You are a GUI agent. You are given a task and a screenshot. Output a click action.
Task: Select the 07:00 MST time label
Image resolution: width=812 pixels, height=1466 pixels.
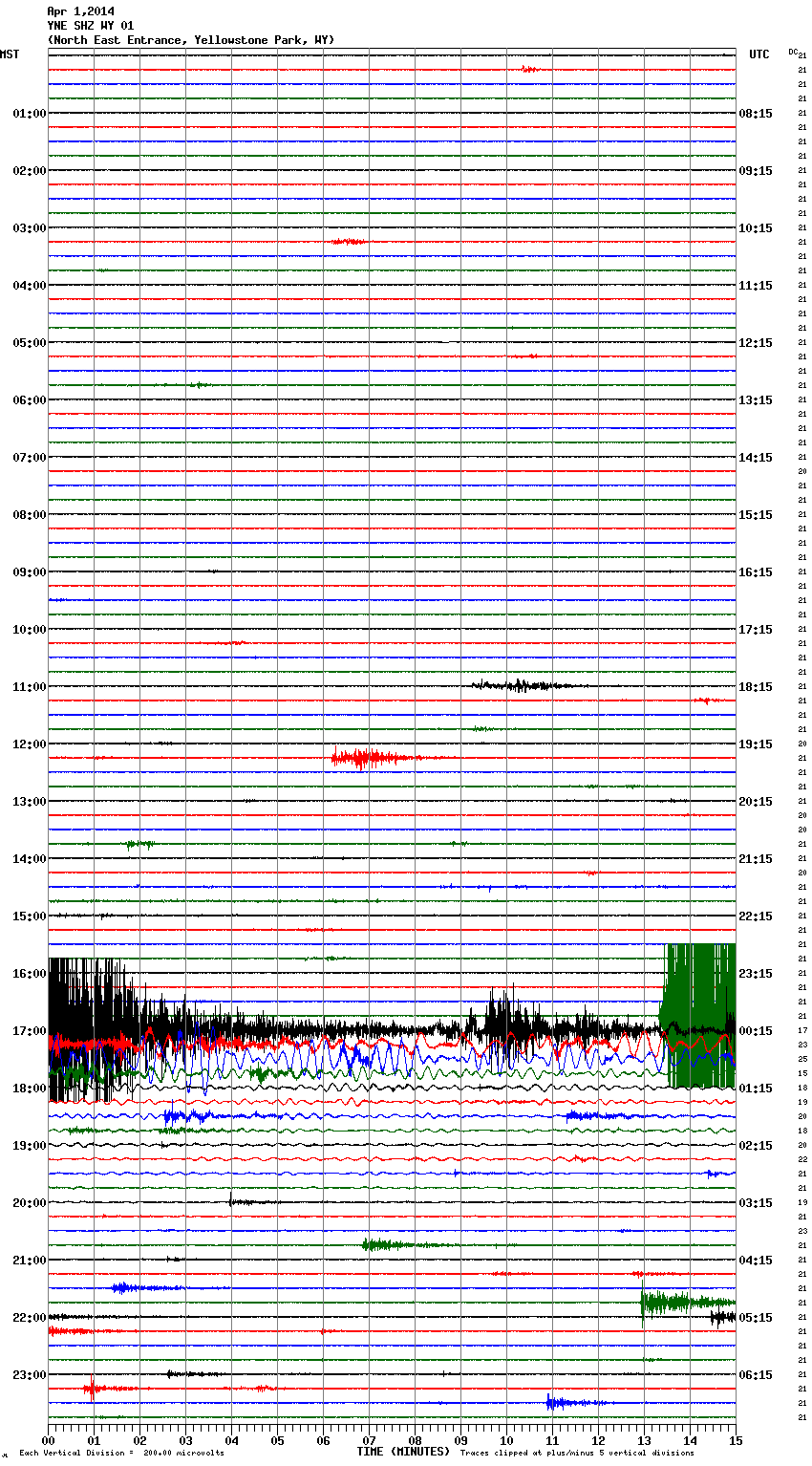coord(30,458)
